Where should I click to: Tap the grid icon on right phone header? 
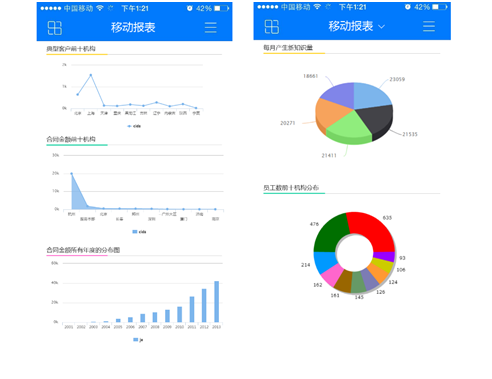coord(272,27)
